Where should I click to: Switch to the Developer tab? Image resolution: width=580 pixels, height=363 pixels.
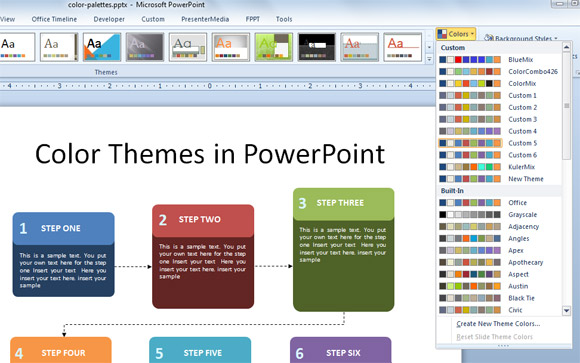tap(109, 19)
